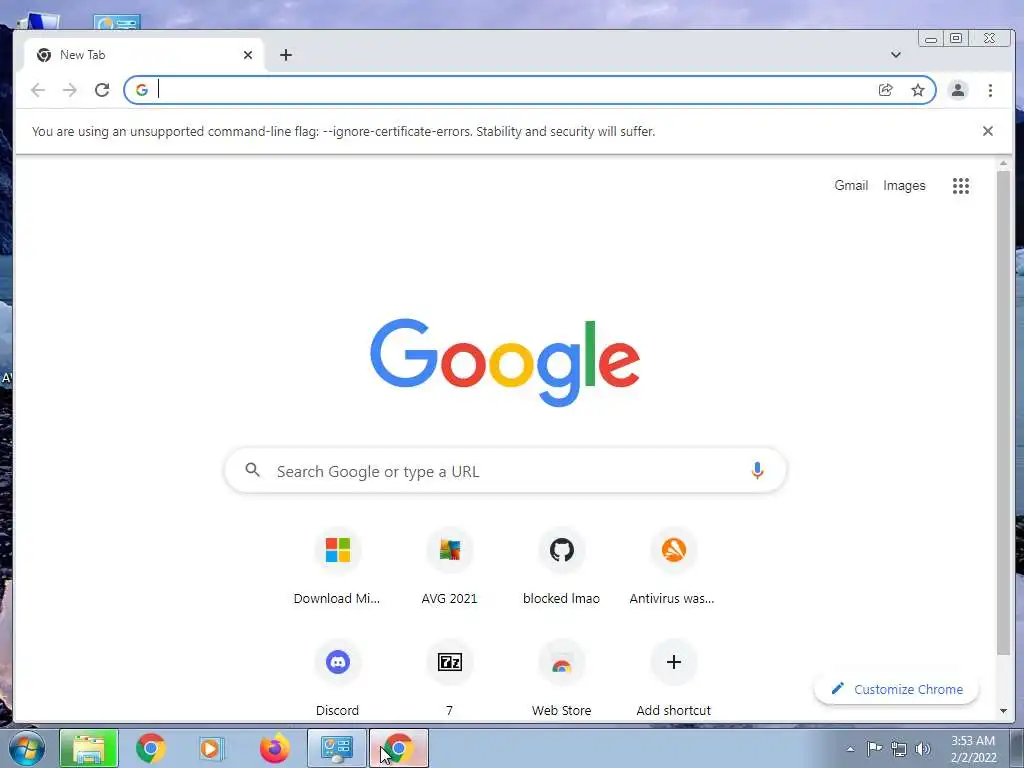This screenshot has width=1024, height=768.
Task: Bookmark this tab with the star icon
Action: (918, 90)
